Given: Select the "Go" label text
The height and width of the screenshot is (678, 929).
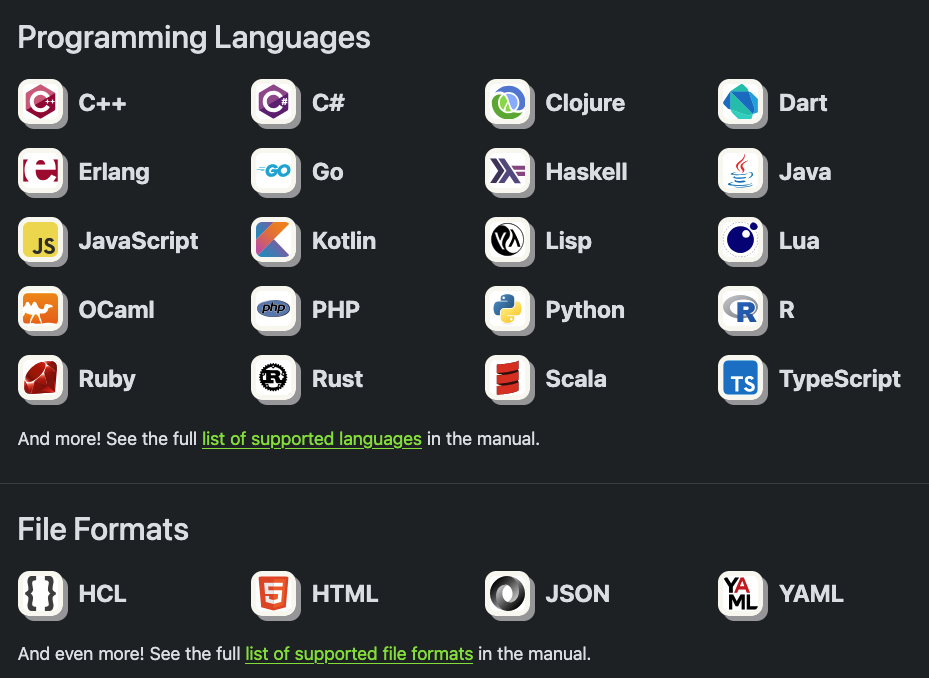Looking at the screenshot, I should (x=328, y=172).
